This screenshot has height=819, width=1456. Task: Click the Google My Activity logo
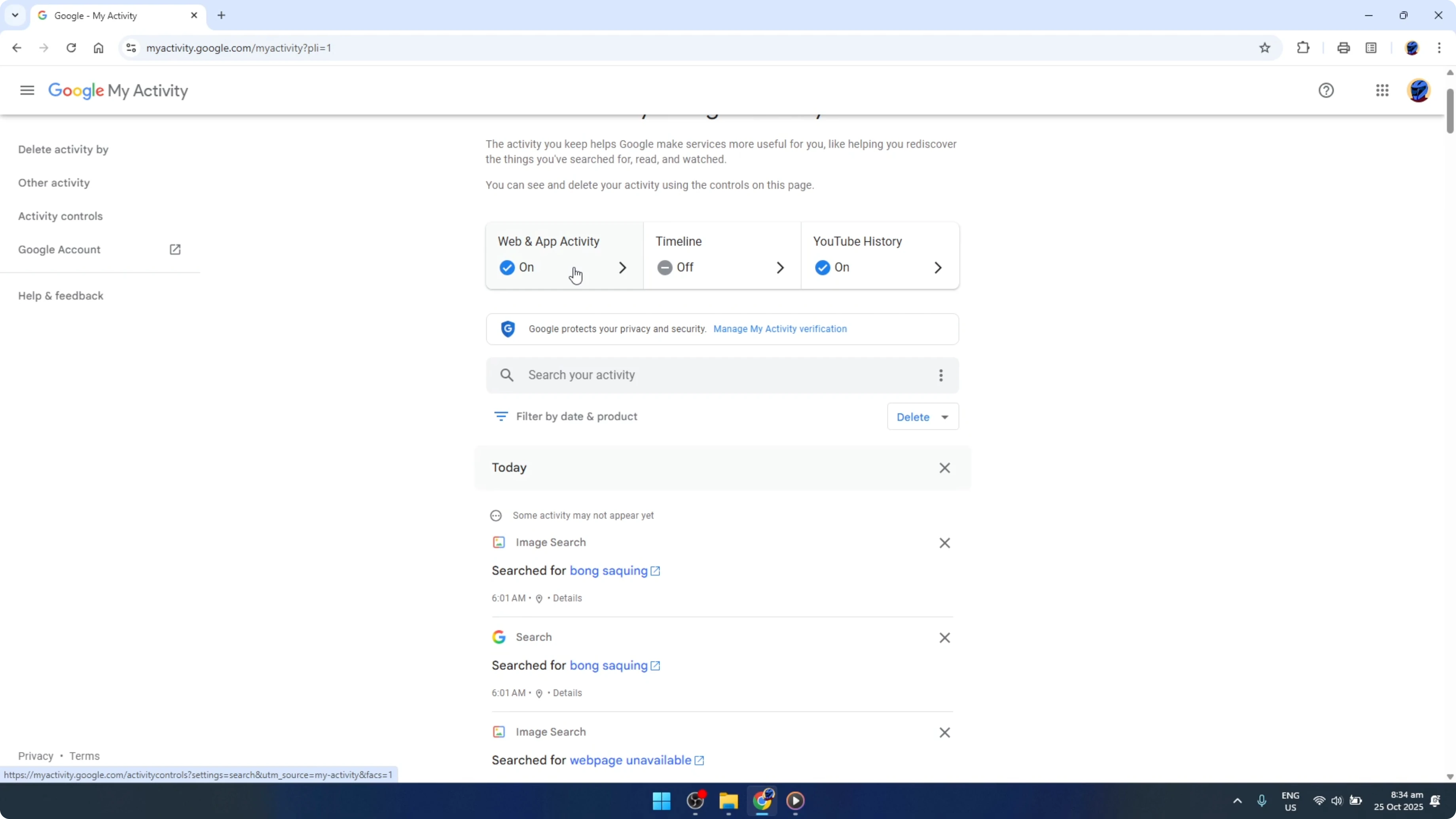point(118,91)
